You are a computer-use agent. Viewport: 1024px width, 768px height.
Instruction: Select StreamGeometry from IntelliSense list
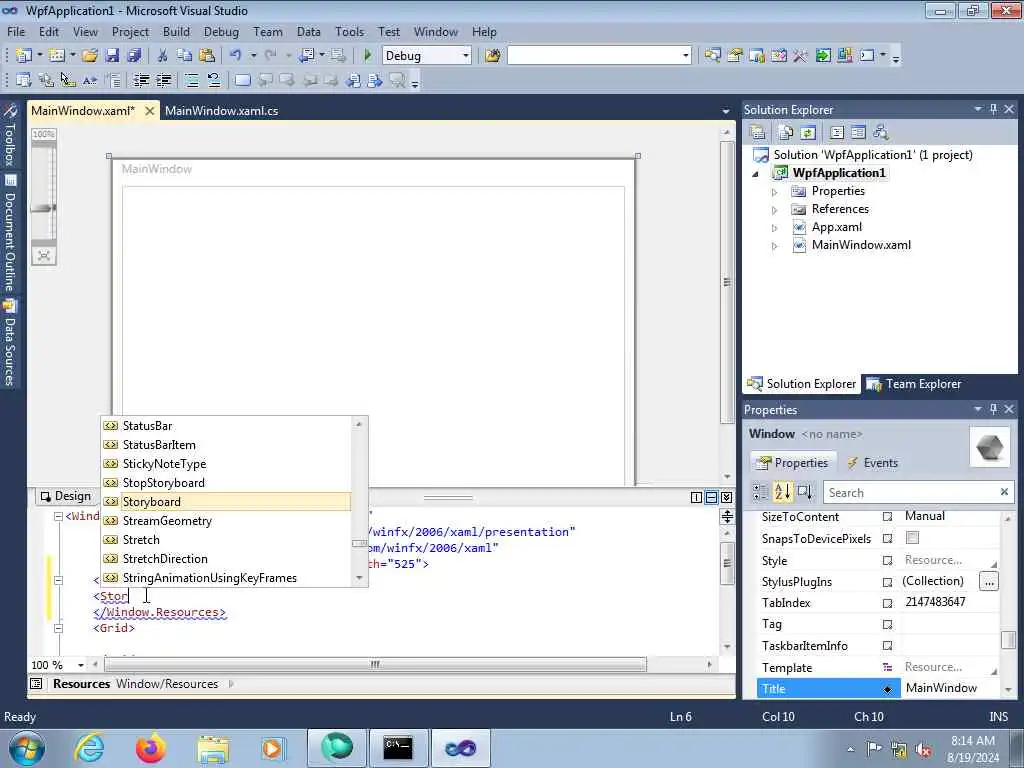pos(226,520)
